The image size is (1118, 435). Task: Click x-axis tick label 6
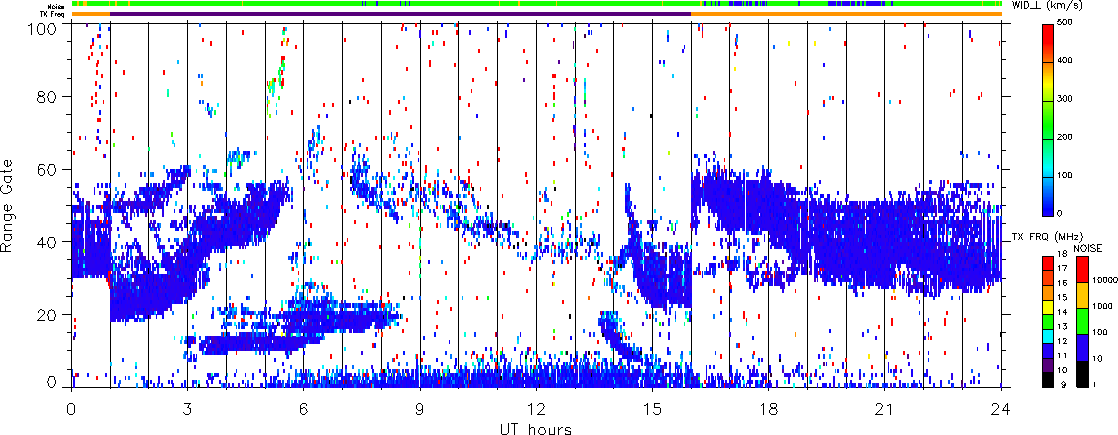click(x=304, y=408)
